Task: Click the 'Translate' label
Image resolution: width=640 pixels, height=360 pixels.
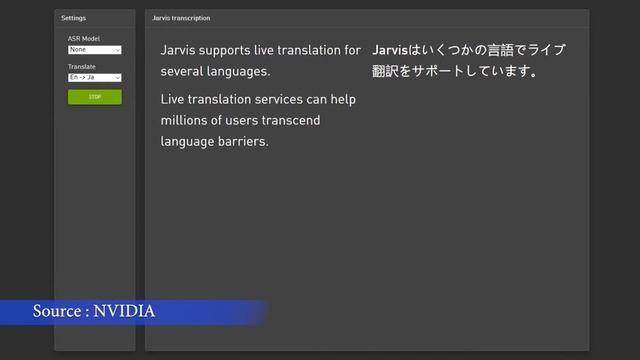Action: tap(82, 67)
